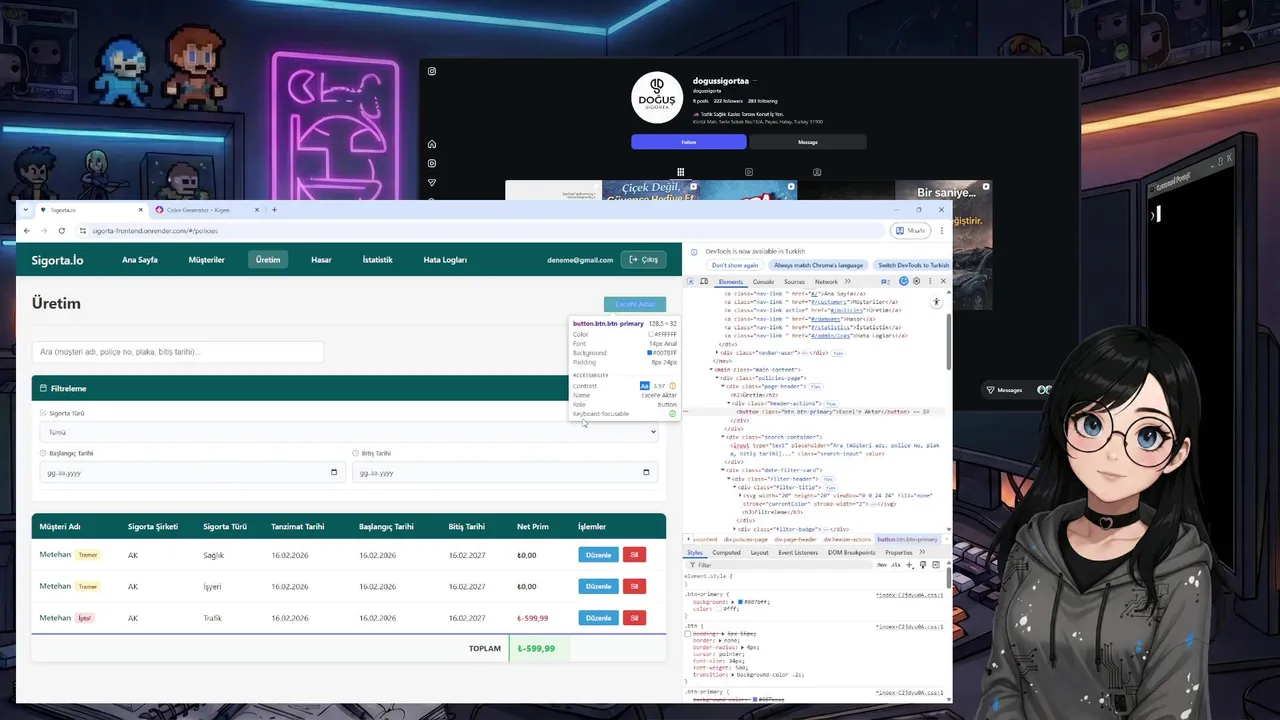This screenshot has height=720, width=1280.
Task: Open the Chrome tab search chevron
Action: click(x=26, y=210)
